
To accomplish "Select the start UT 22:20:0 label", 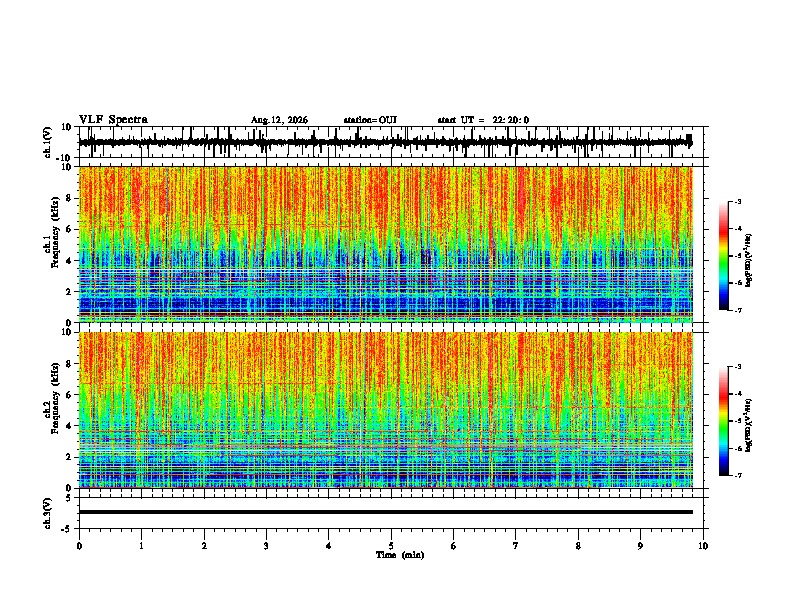I will (483, 120).
